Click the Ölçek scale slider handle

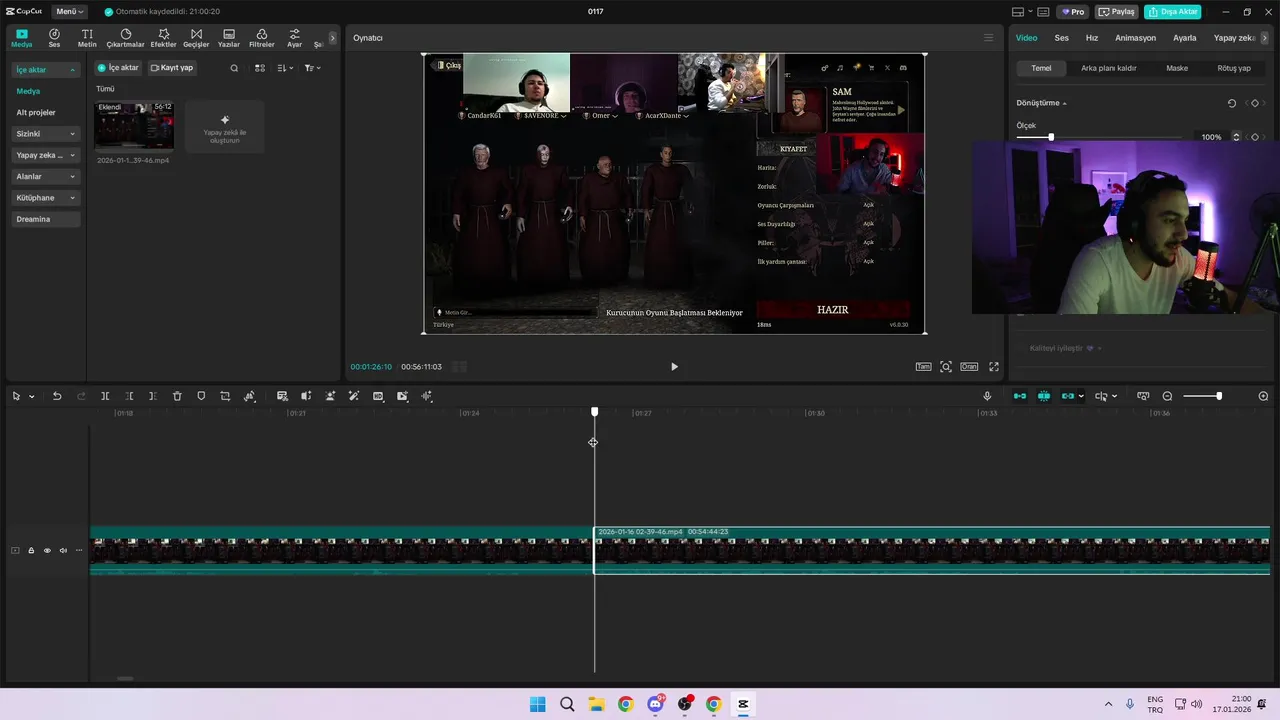tap(1051, 137)
